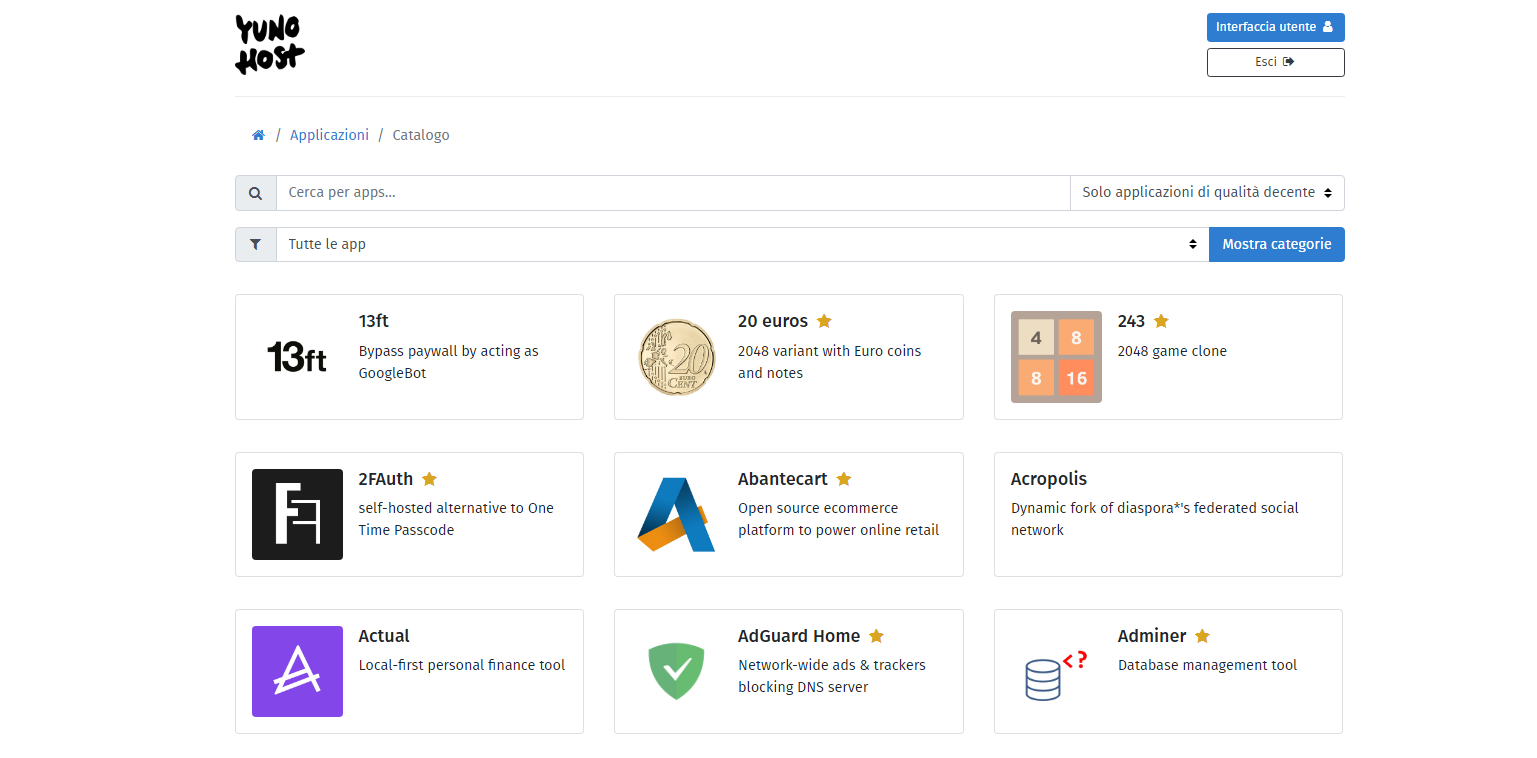
Task: Expand the 'Tutte le app' dropdown
Action: [735, 244]
